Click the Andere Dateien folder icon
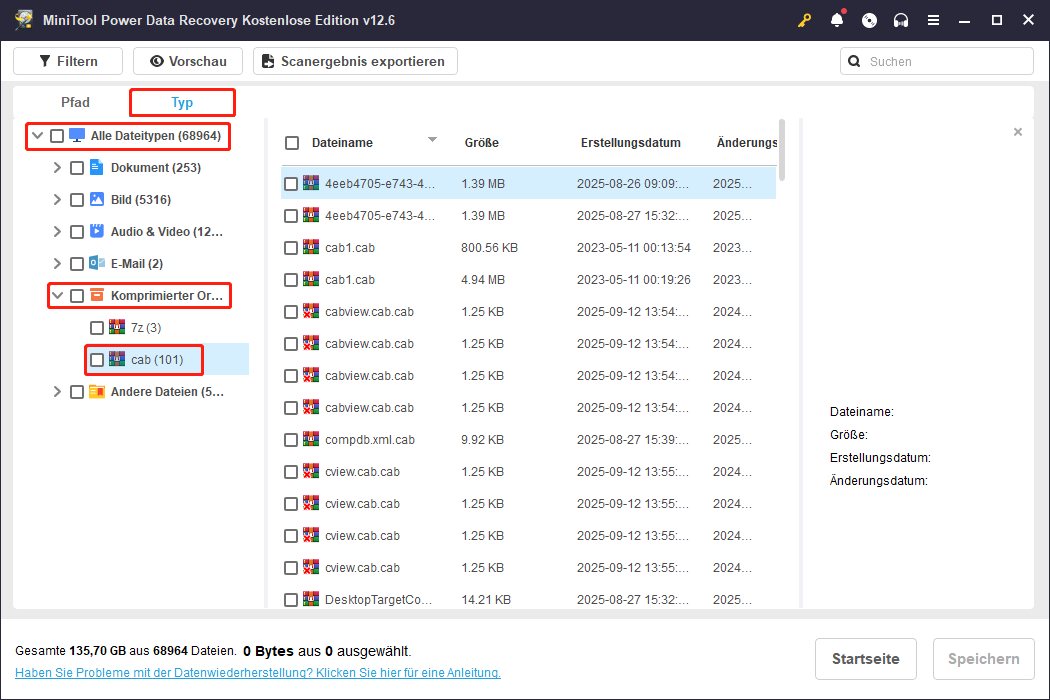 tap(96, 391)
